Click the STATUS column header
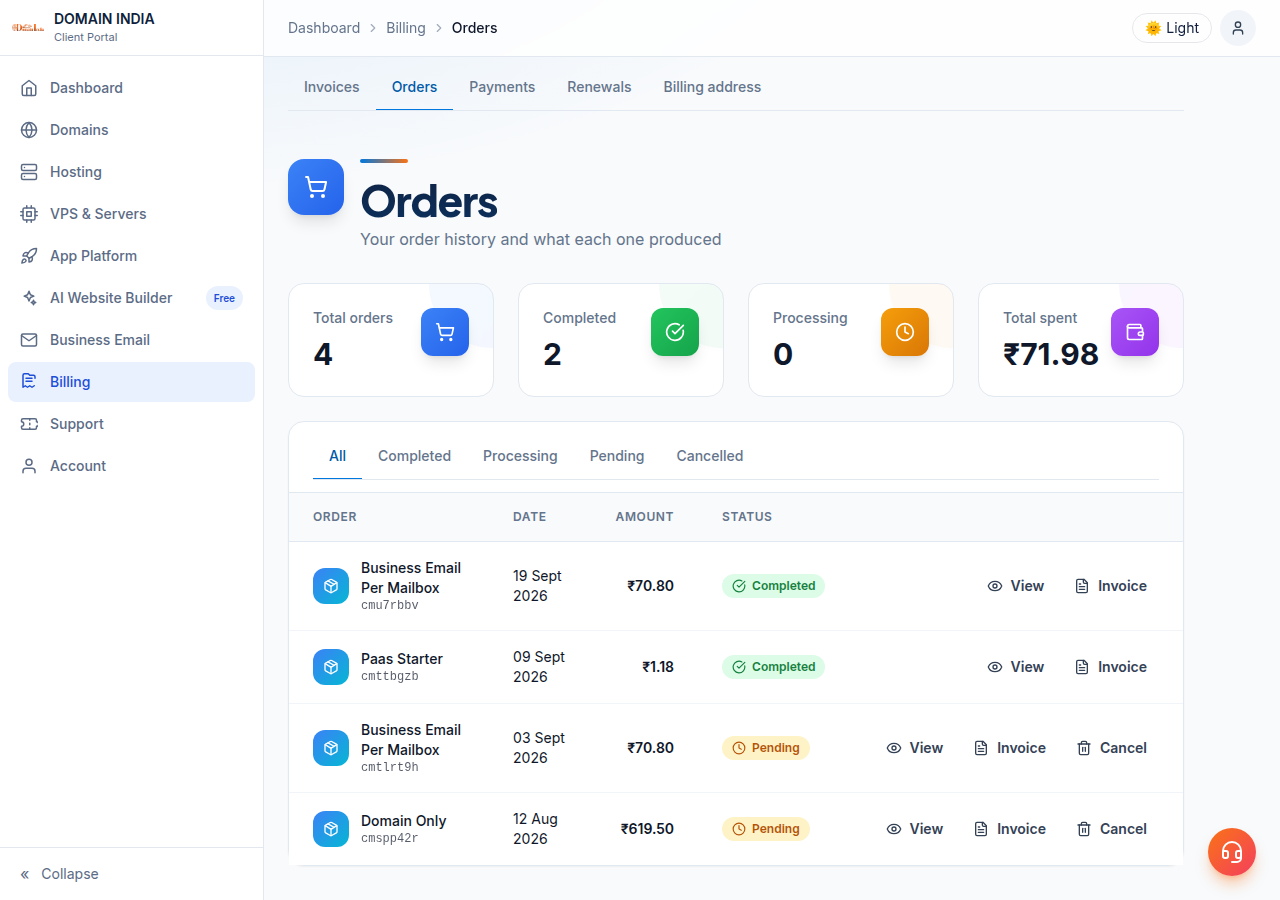 click(x=747, y=517)
